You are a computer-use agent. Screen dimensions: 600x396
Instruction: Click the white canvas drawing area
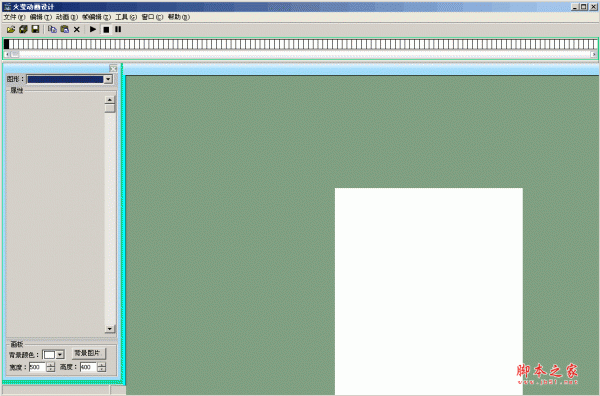tap(429, 291)
